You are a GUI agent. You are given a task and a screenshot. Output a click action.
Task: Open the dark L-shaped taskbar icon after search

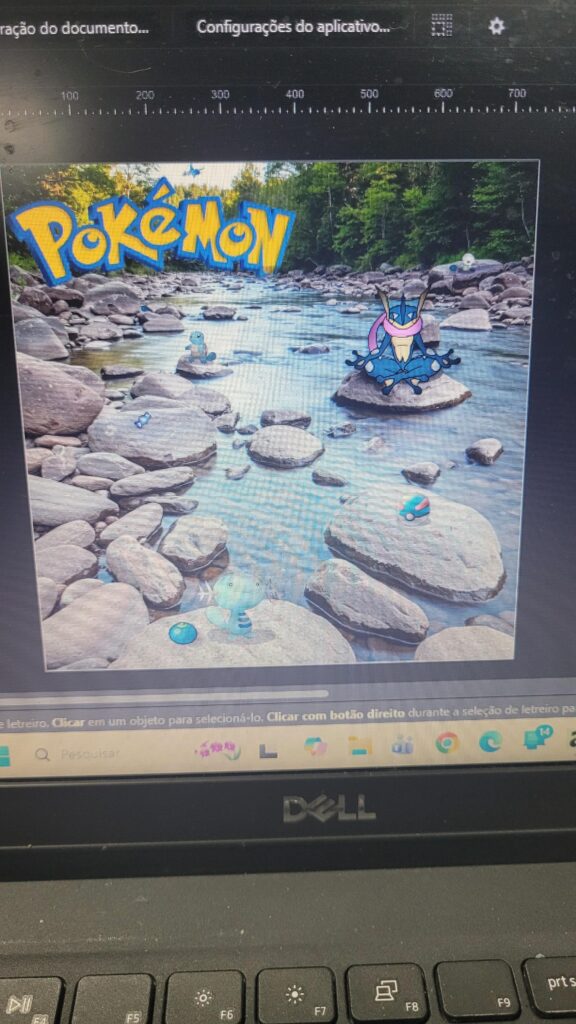(x=268, y=752)
